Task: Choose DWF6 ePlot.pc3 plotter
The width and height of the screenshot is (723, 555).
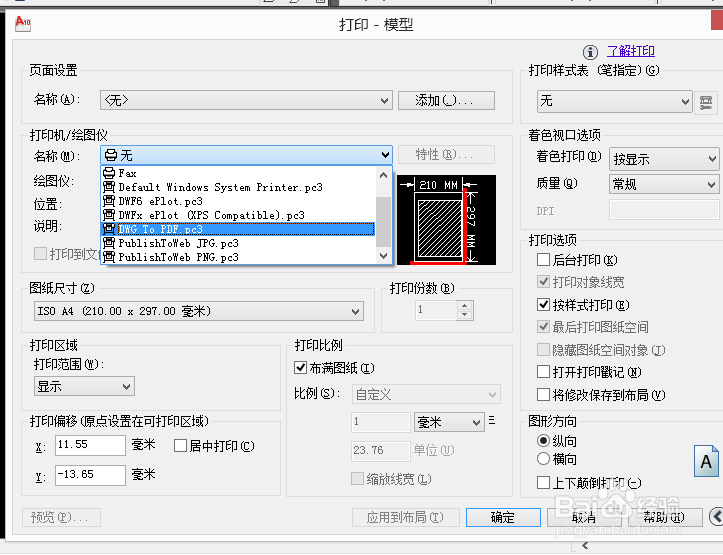Action: pyautogui.click(x=239, y=201)
